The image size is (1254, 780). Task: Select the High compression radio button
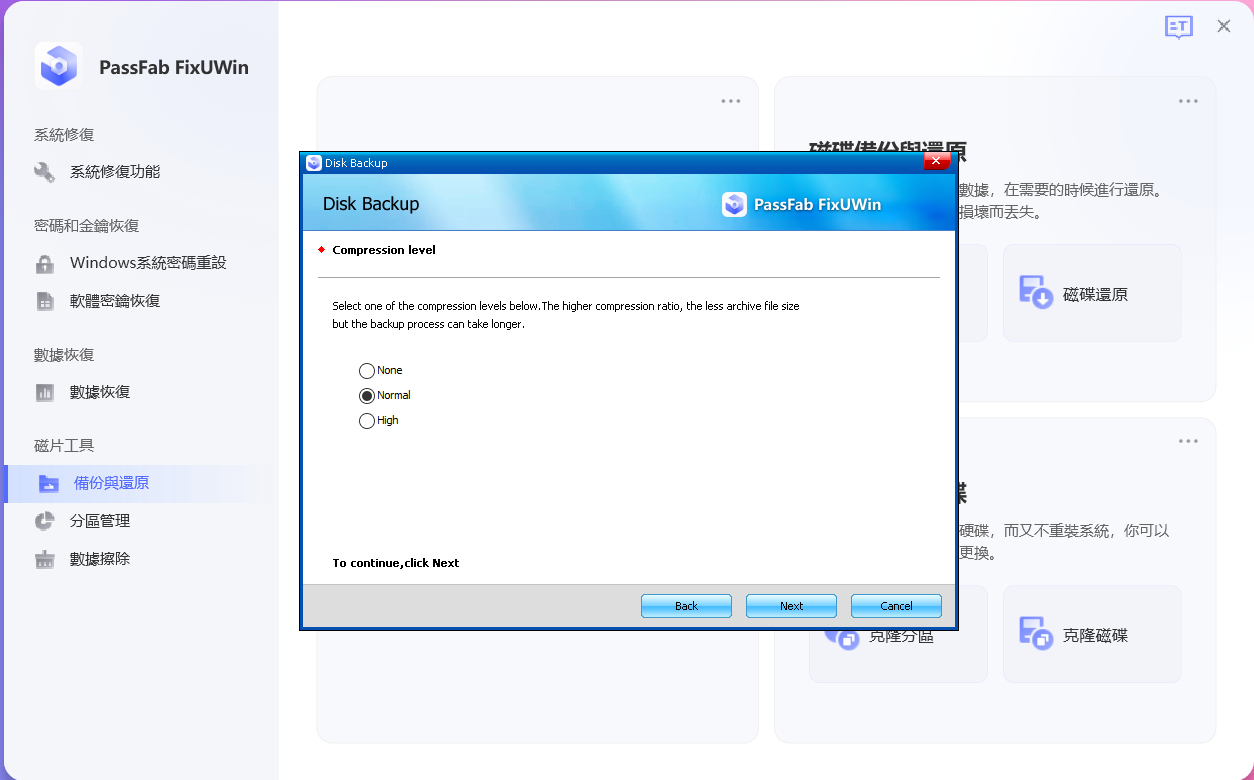point(367,420)
